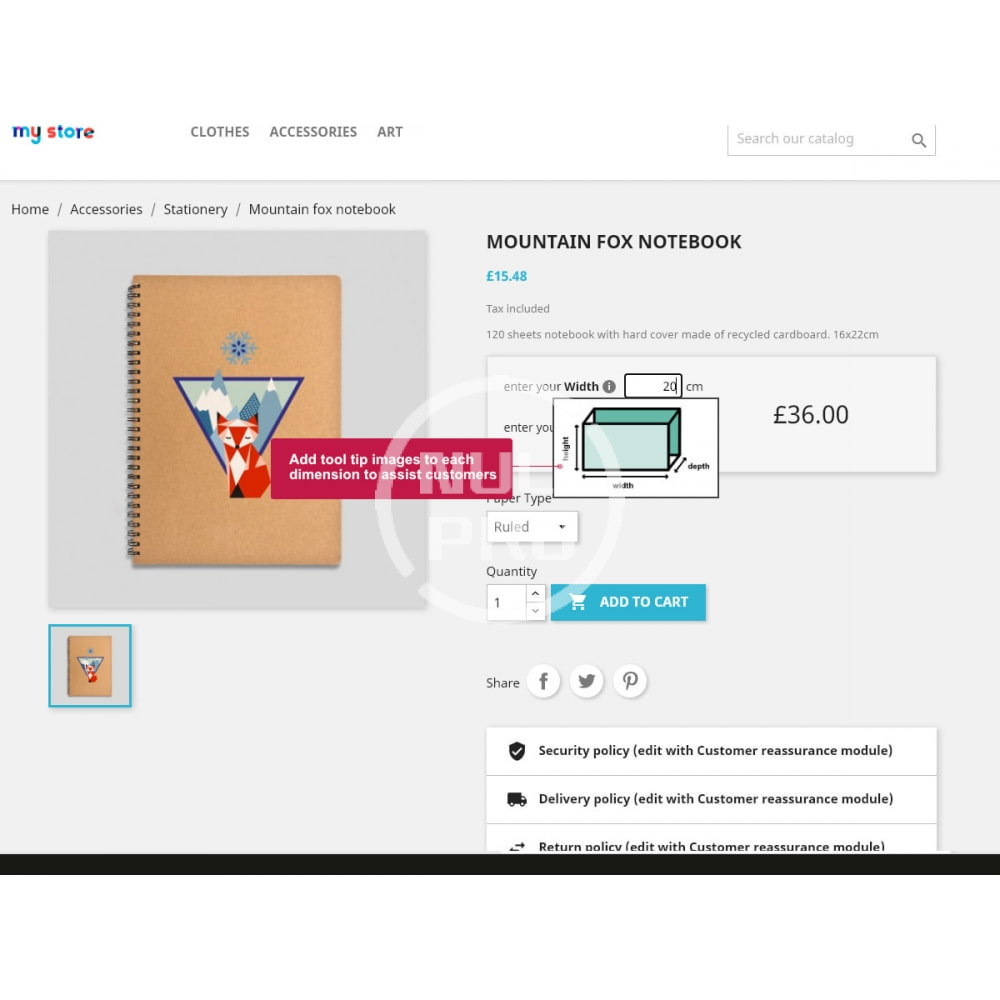Decrease quantity with the down arrow
The image size is (1000, 1000).
535,611
